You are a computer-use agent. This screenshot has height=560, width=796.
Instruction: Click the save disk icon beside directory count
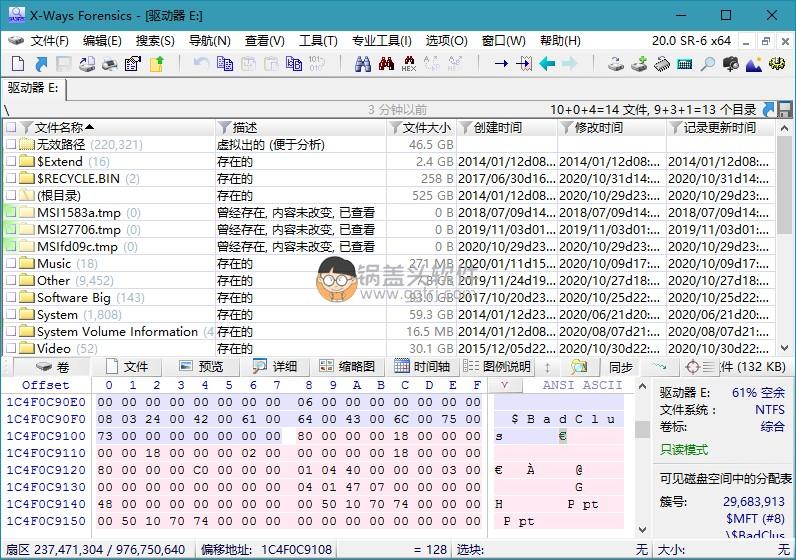[785, 109]
